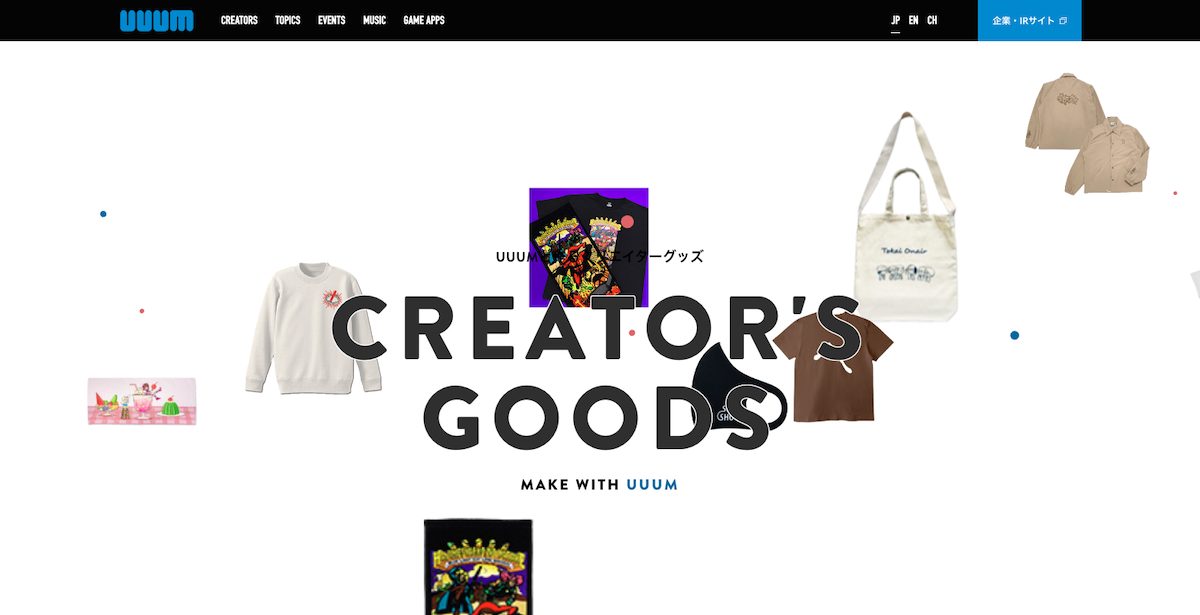Image resolution: width=1200 pixels, height=615 pixels.
Task: Open the MUSIC section
Action: tap(374, 20)
